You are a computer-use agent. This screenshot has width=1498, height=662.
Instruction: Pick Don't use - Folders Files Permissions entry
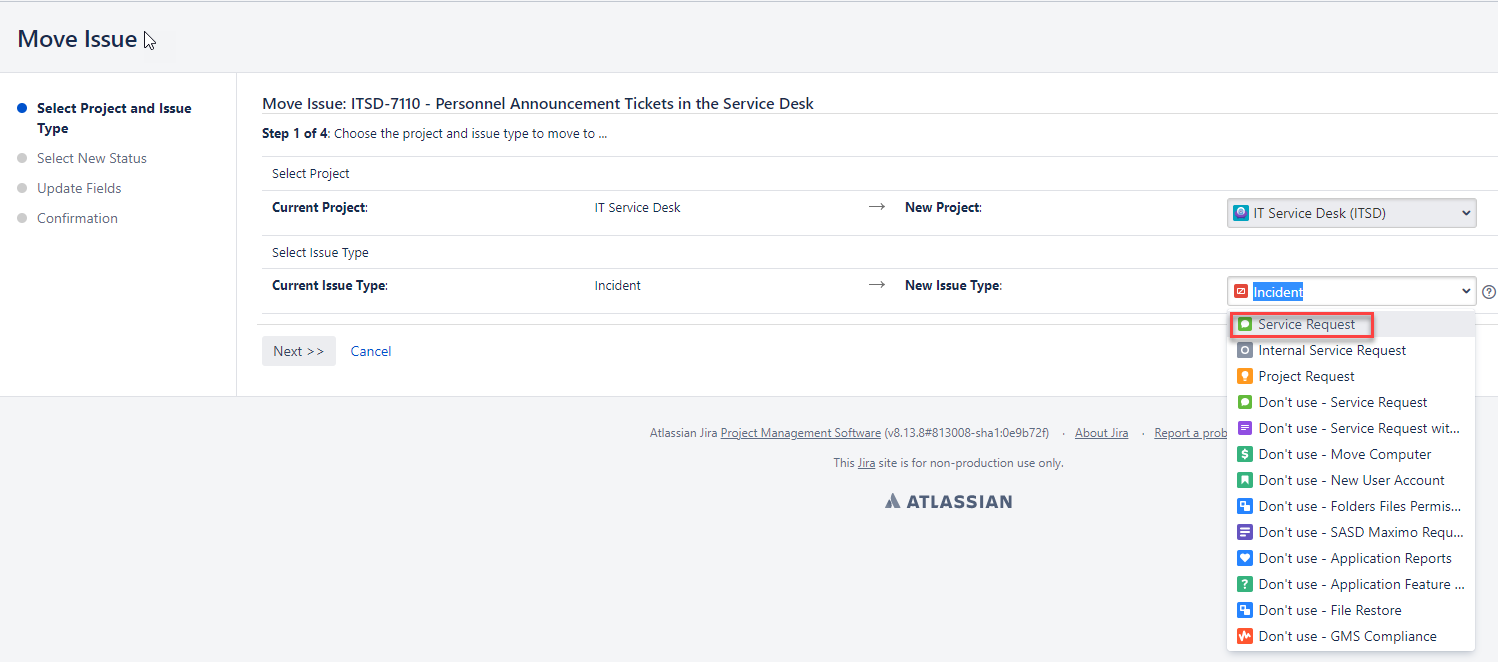[1351, 506]
